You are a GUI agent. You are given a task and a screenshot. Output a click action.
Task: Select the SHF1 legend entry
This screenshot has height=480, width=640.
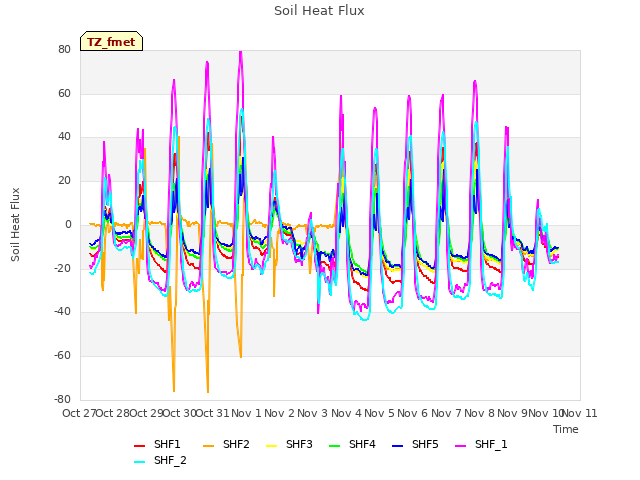pos(157,444)
